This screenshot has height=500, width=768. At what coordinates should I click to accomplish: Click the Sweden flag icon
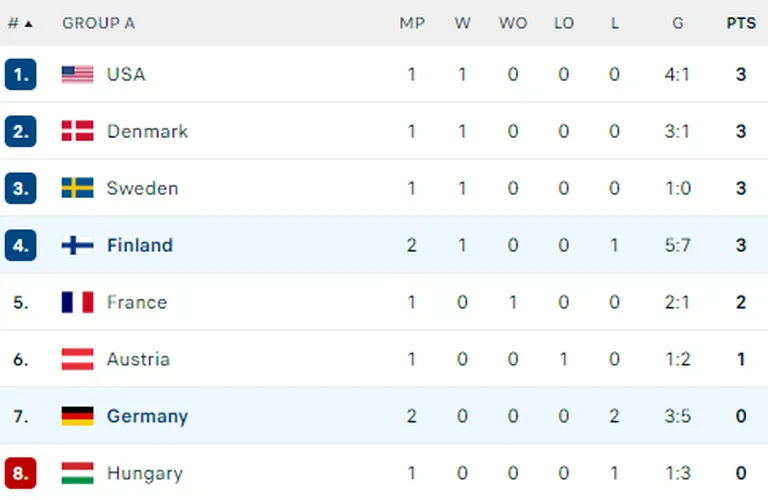click(x=77, y=188)
